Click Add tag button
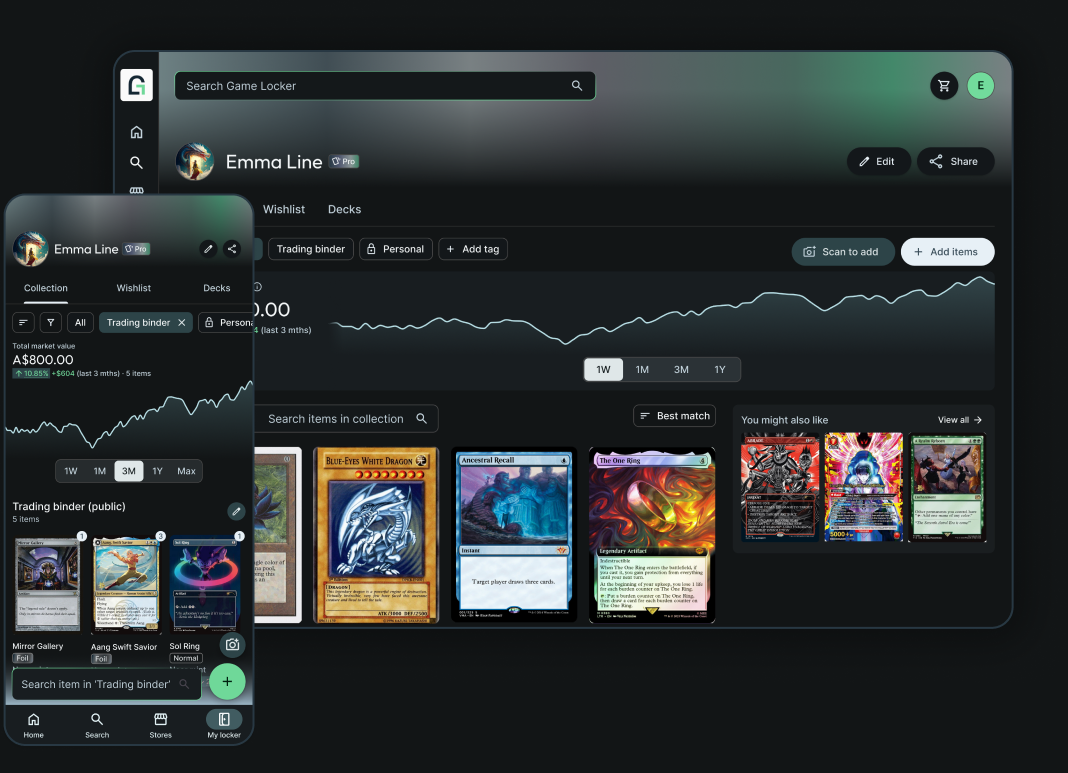Screen dimensions: 1068x773 pos(473,249)
